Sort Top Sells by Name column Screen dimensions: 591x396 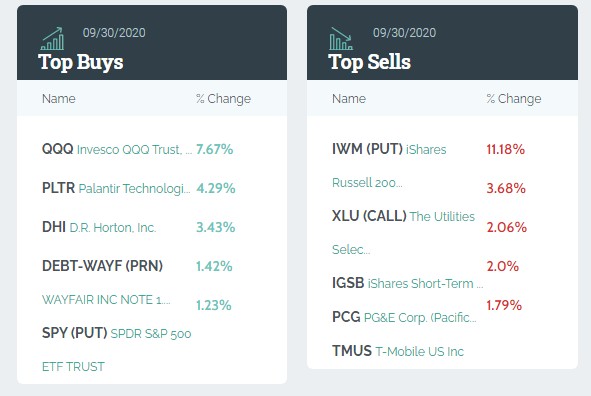[349, 99]
